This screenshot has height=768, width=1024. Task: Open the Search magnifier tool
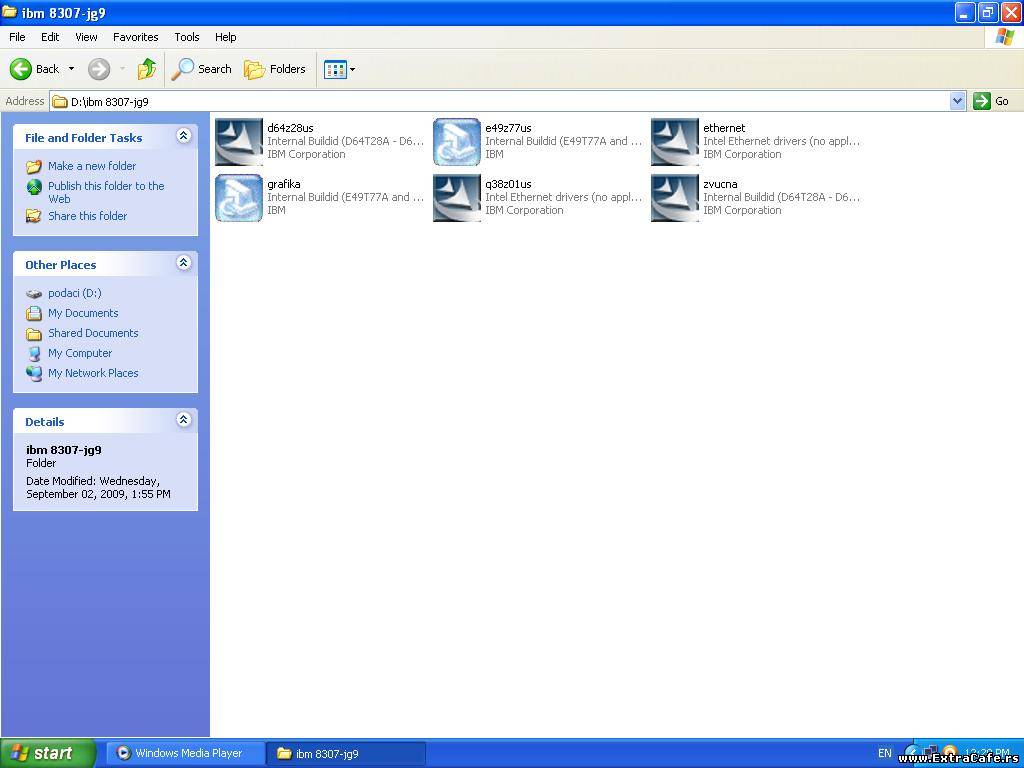coord(201,69)
